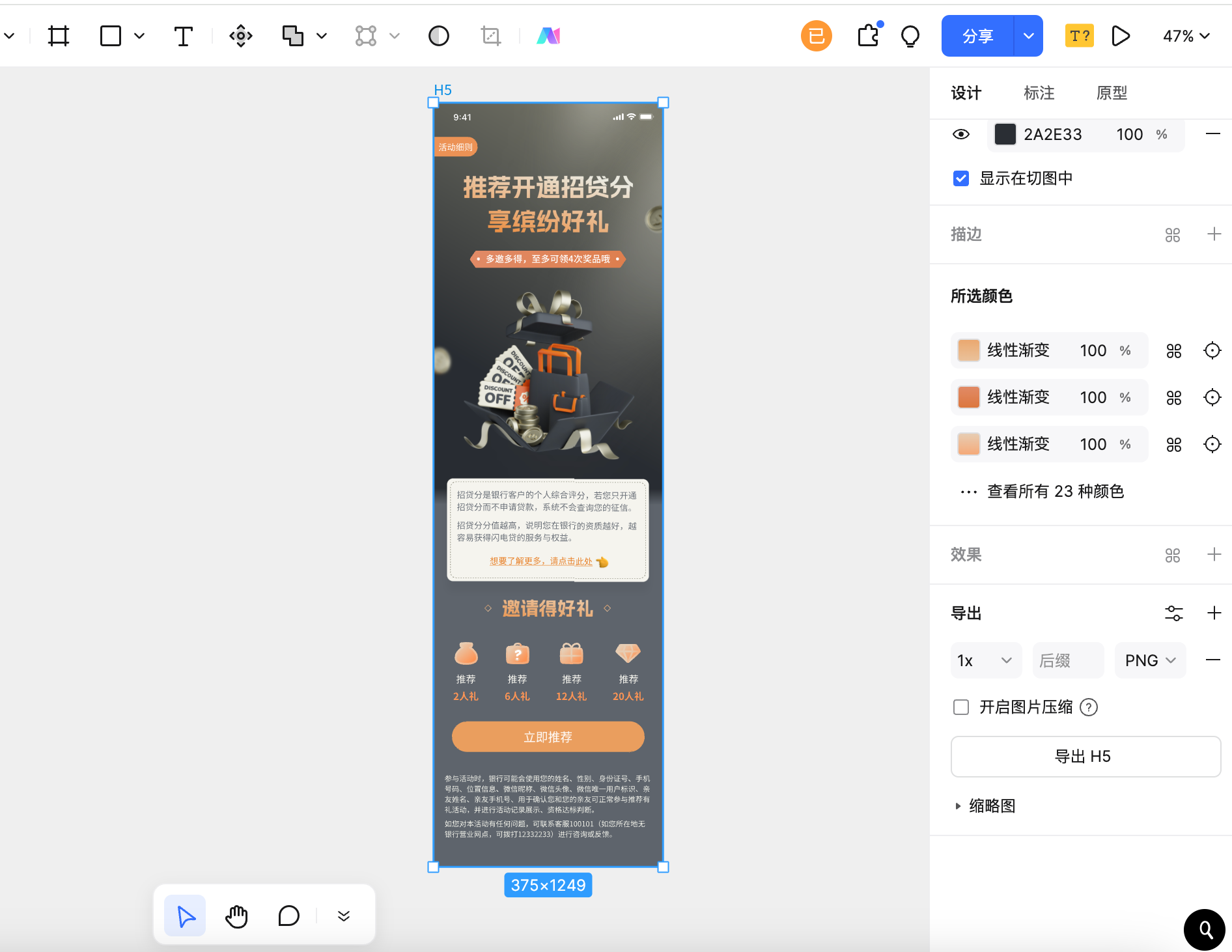Click the blue 分享 share button
The image size is (1232, 952).
tap(977, 36)
